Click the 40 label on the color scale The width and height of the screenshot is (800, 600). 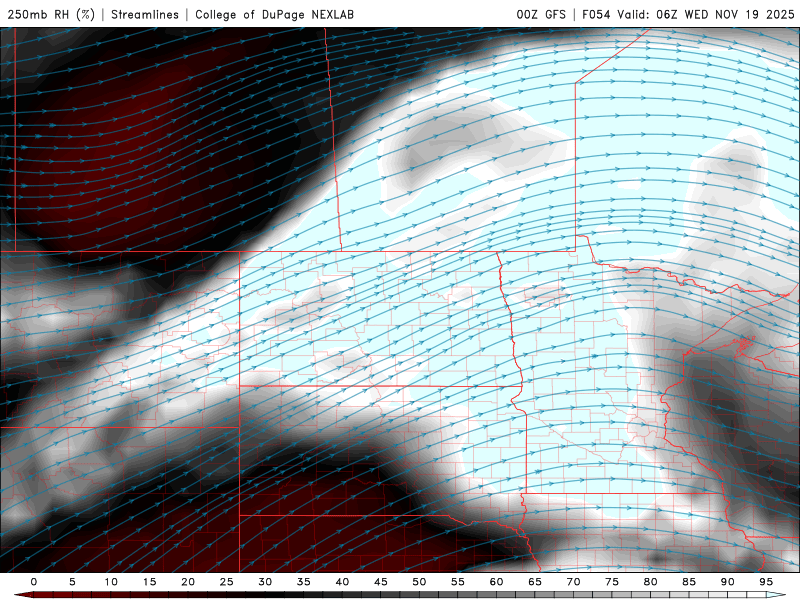342,582
